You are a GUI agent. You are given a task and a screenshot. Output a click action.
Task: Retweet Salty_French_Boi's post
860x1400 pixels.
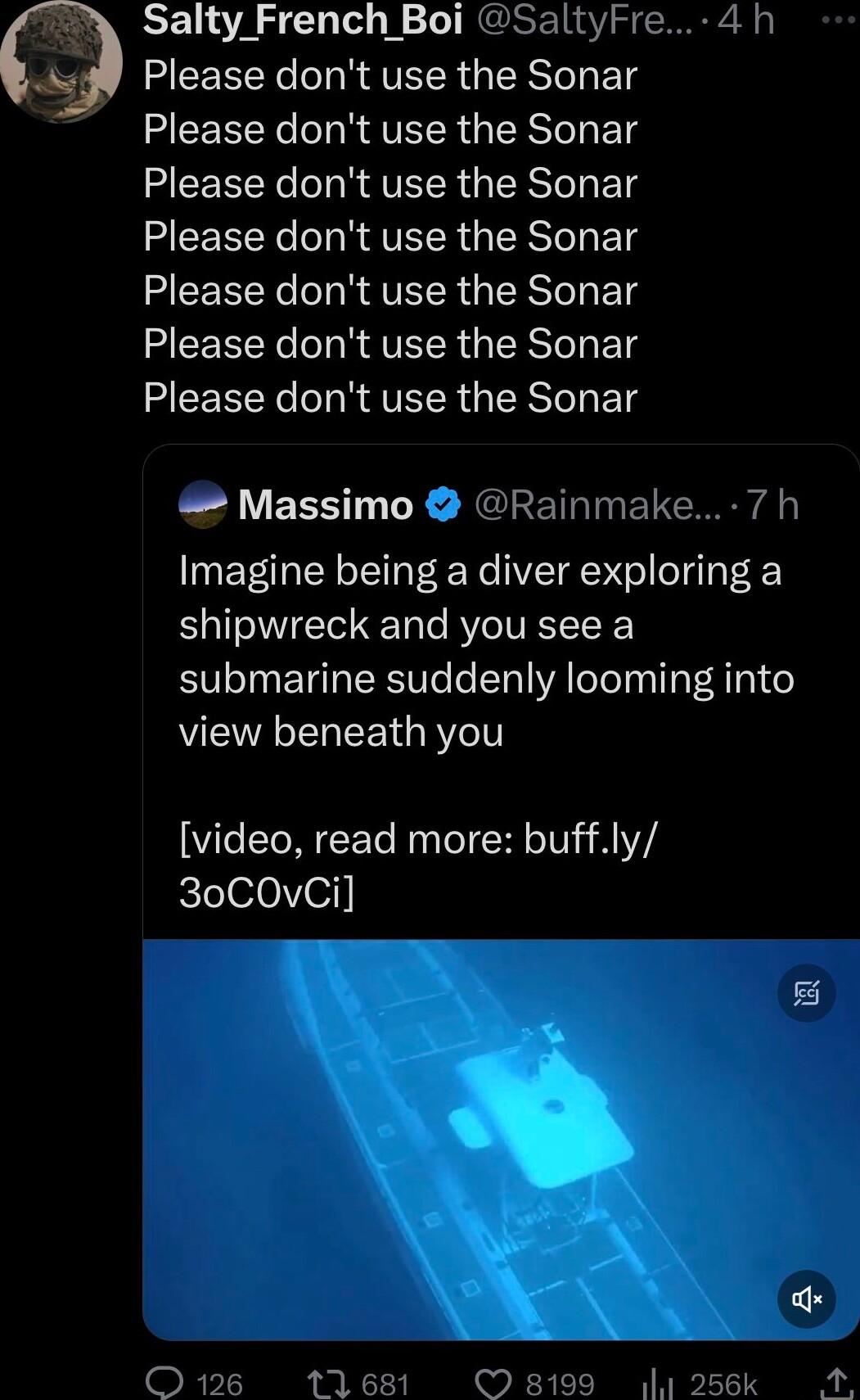coord(327,1381)
